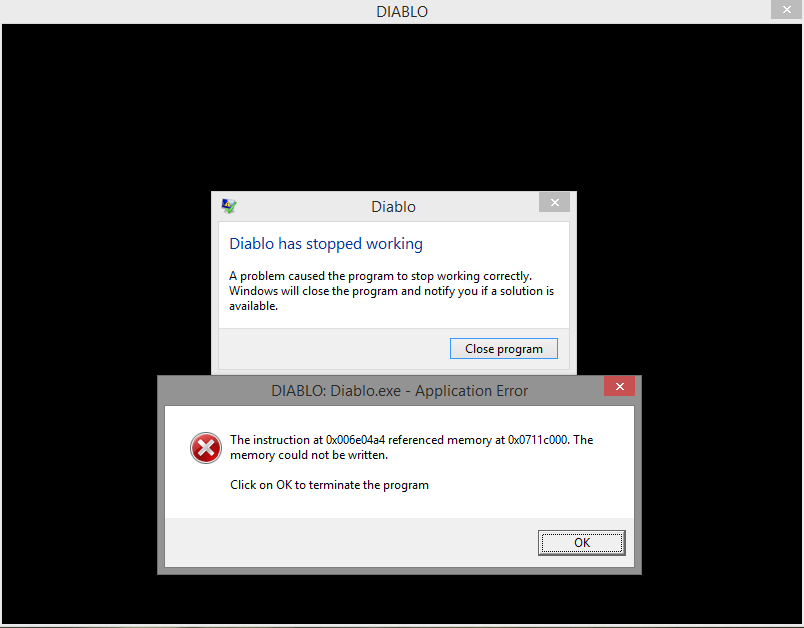Screen dimensions: 804x628
Task: Close the Application Error dialog via red X
Action: [x=619, y=387]
